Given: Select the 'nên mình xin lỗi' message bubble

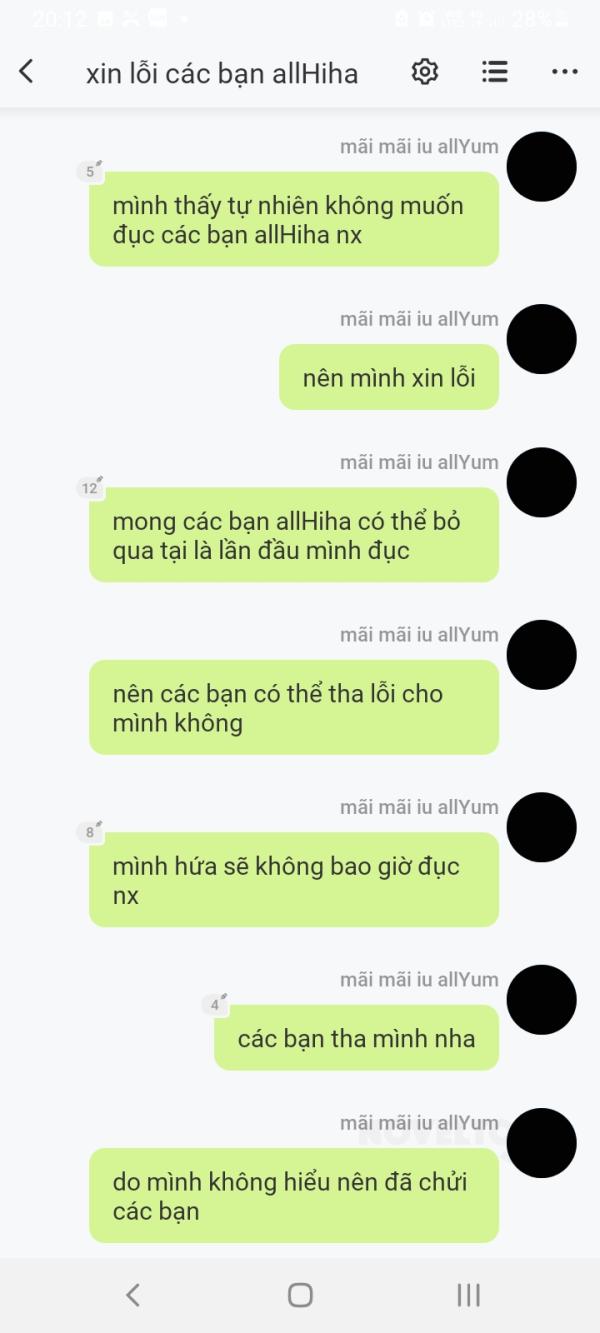Looking at the screenshot, I should tap(389, 377).
